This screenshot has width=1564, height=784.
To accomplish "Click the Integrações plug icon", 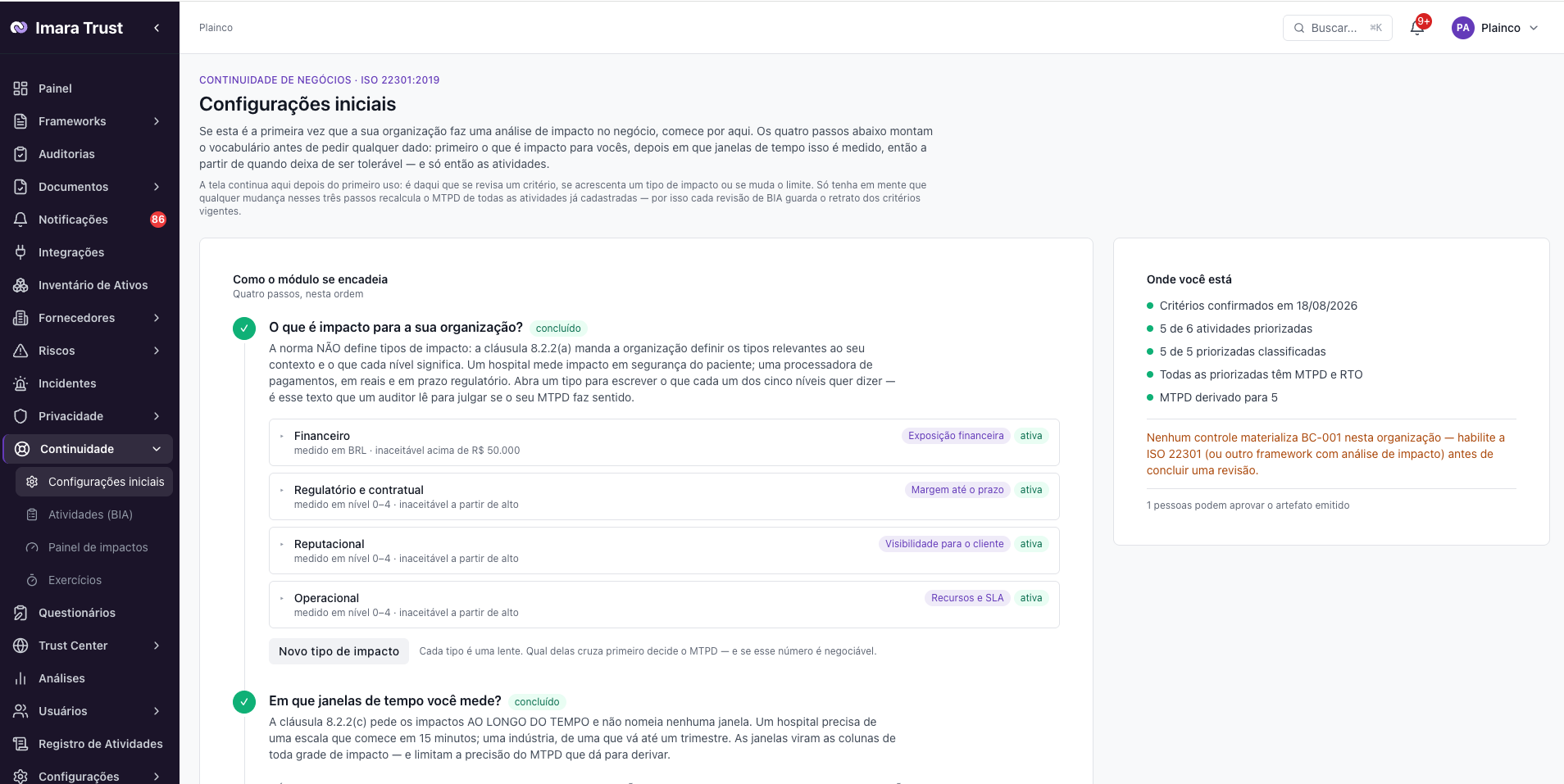I will (20, 252).
